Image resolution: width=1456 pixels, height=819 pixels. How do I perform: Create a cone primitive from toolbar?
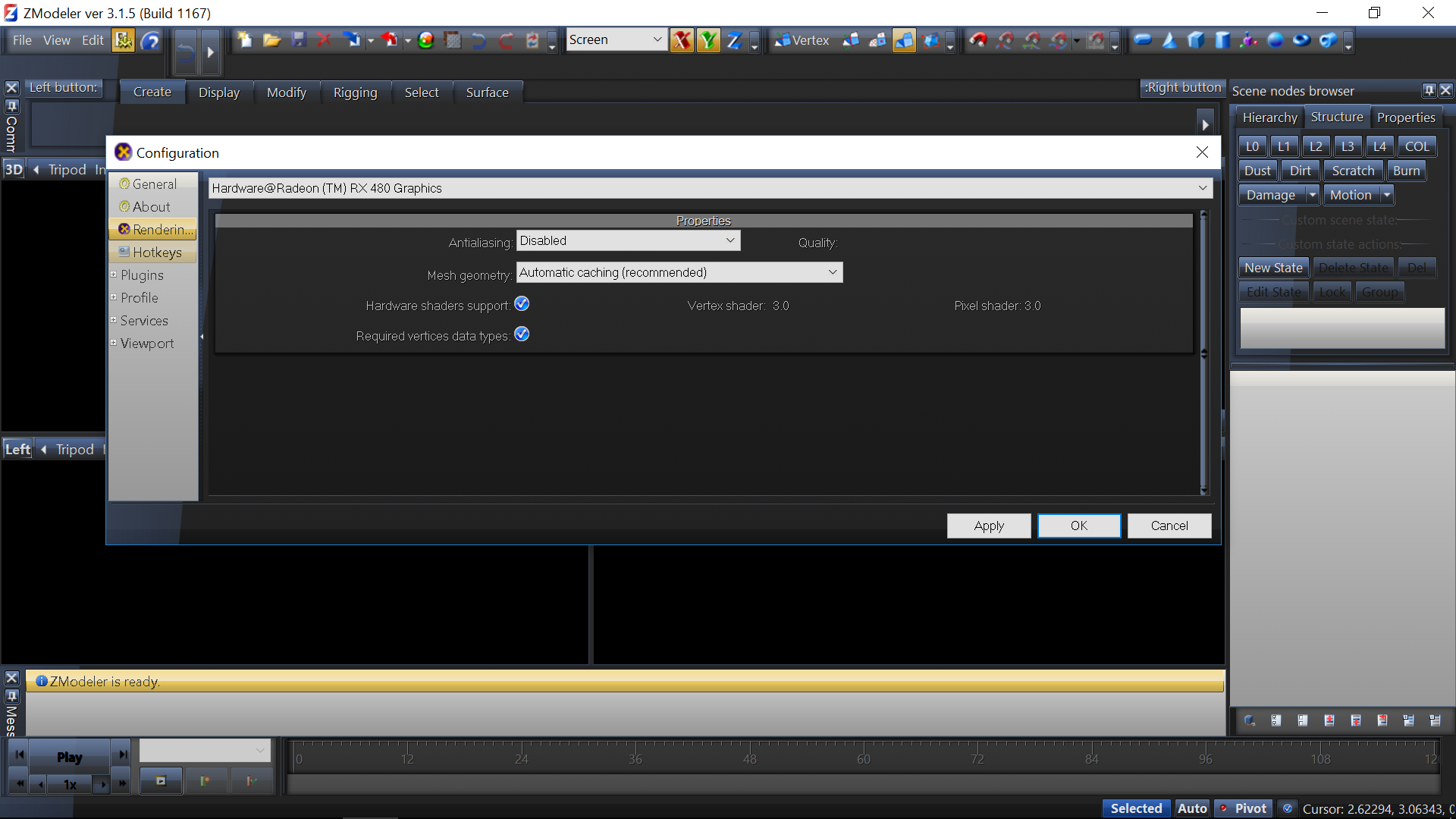[1169, 40]
